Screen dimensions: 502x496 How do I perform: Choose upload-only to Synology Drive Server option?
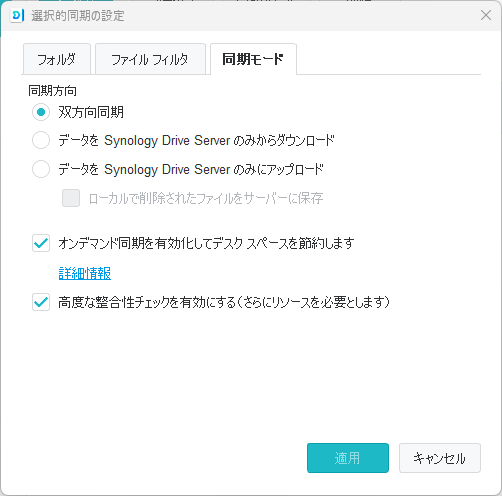pos(41,169)
